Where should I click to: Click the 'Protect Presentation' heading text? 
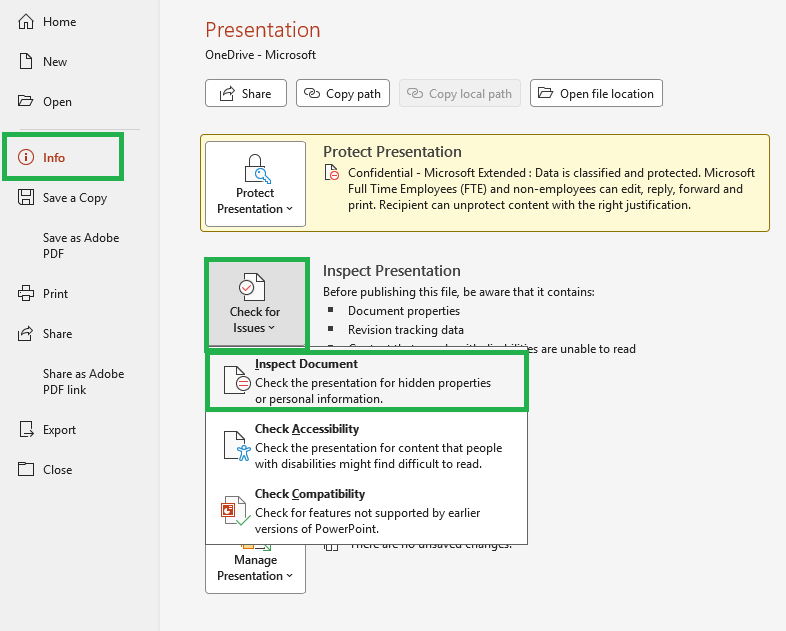point(392,151)
